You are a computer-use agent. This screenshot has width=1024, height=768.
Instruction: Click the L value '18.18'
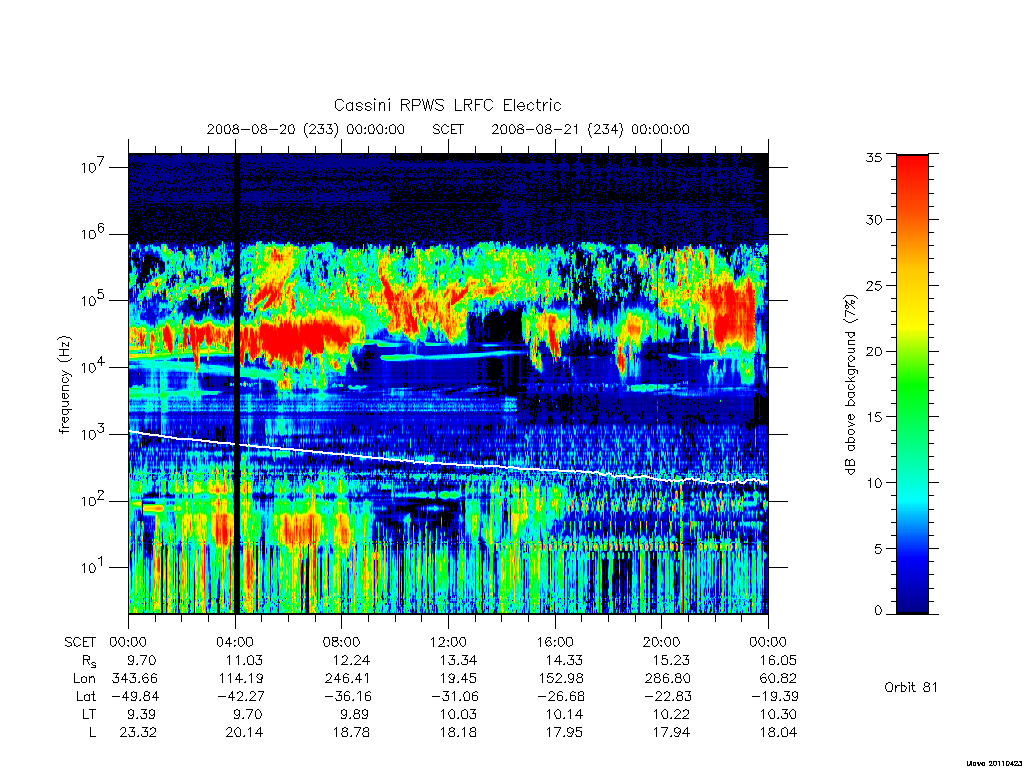tap(458, 733)
